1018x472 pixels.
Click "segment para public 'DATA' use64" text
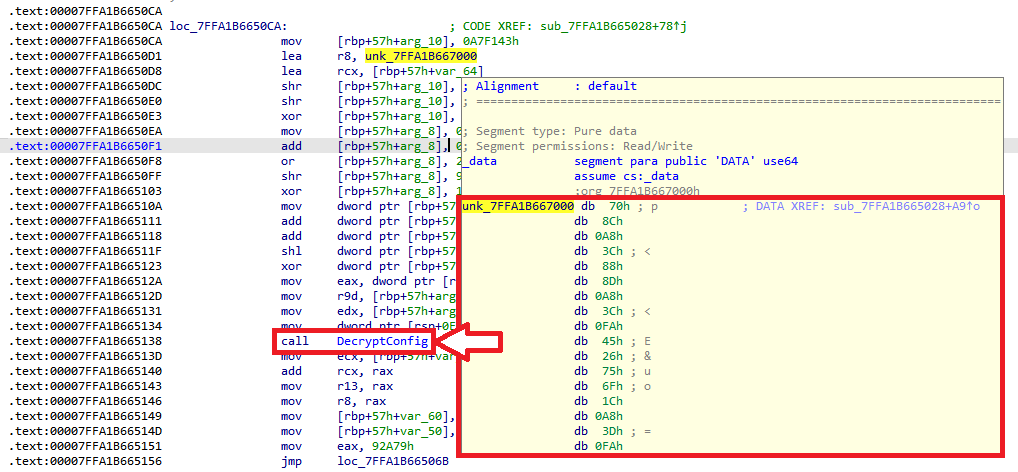pos(686,162)
